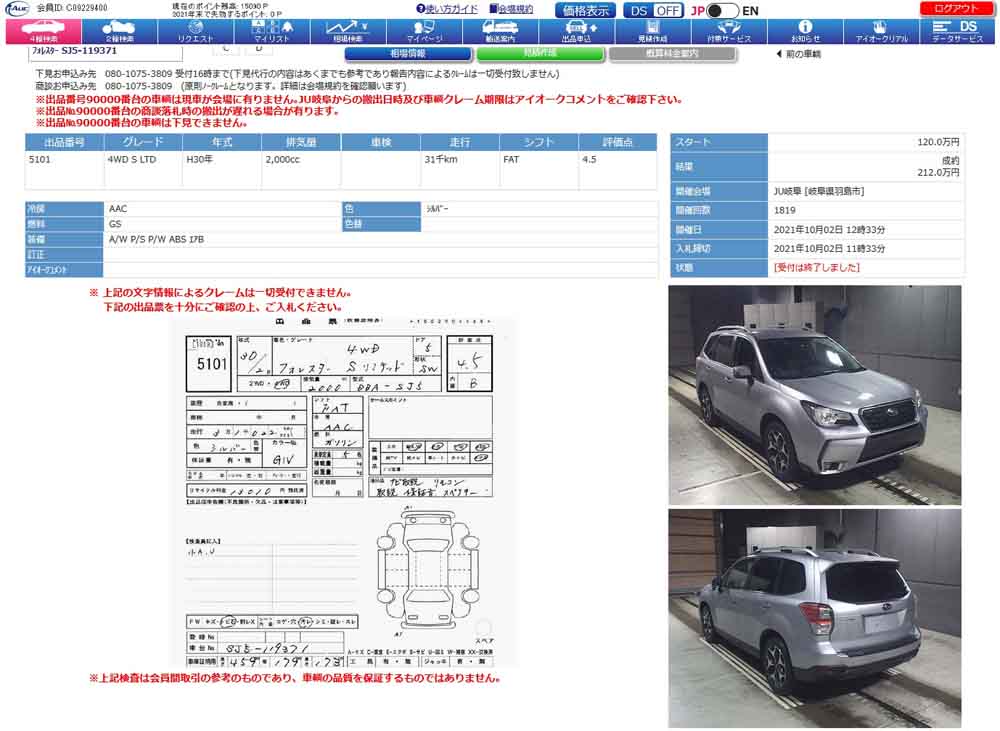Click the 評価点 column header
1000x731 pixels.
(x=617, y=142)
